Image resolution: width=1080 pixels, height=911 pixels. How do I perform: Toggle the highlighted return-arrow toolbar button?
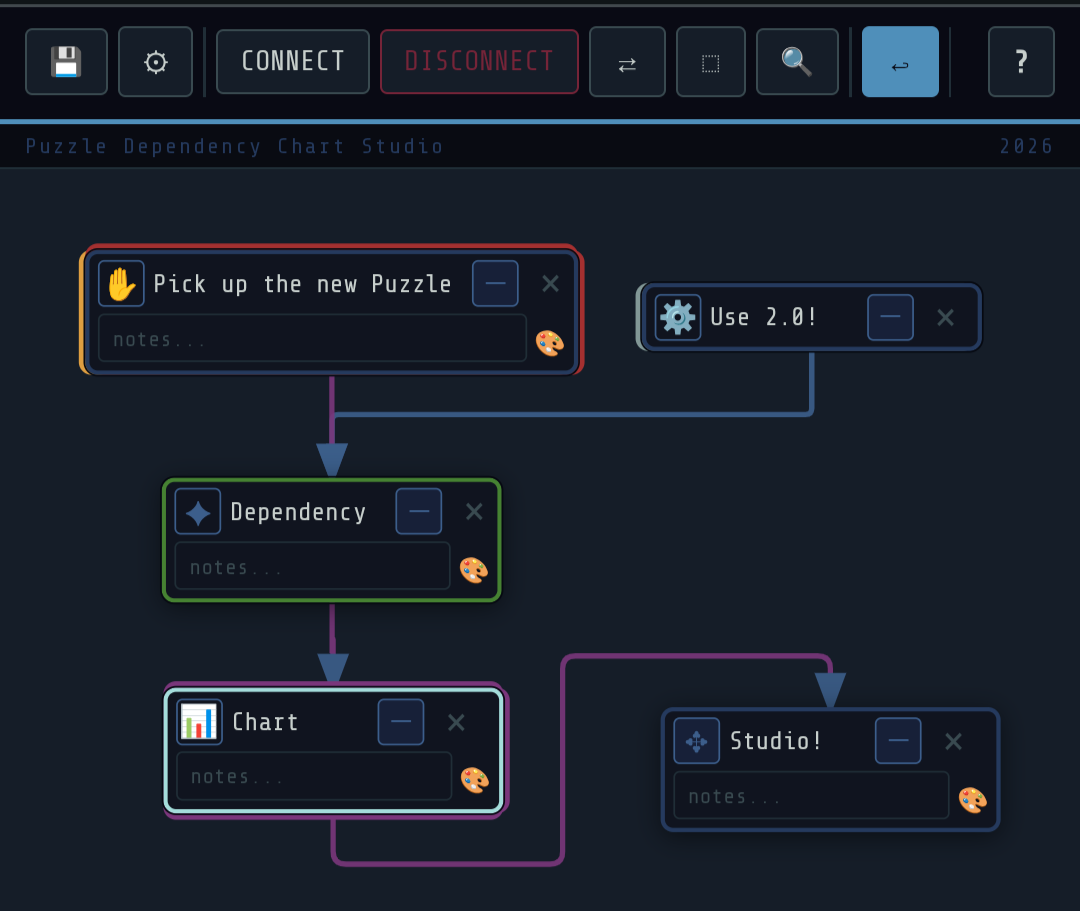point(900,62)
